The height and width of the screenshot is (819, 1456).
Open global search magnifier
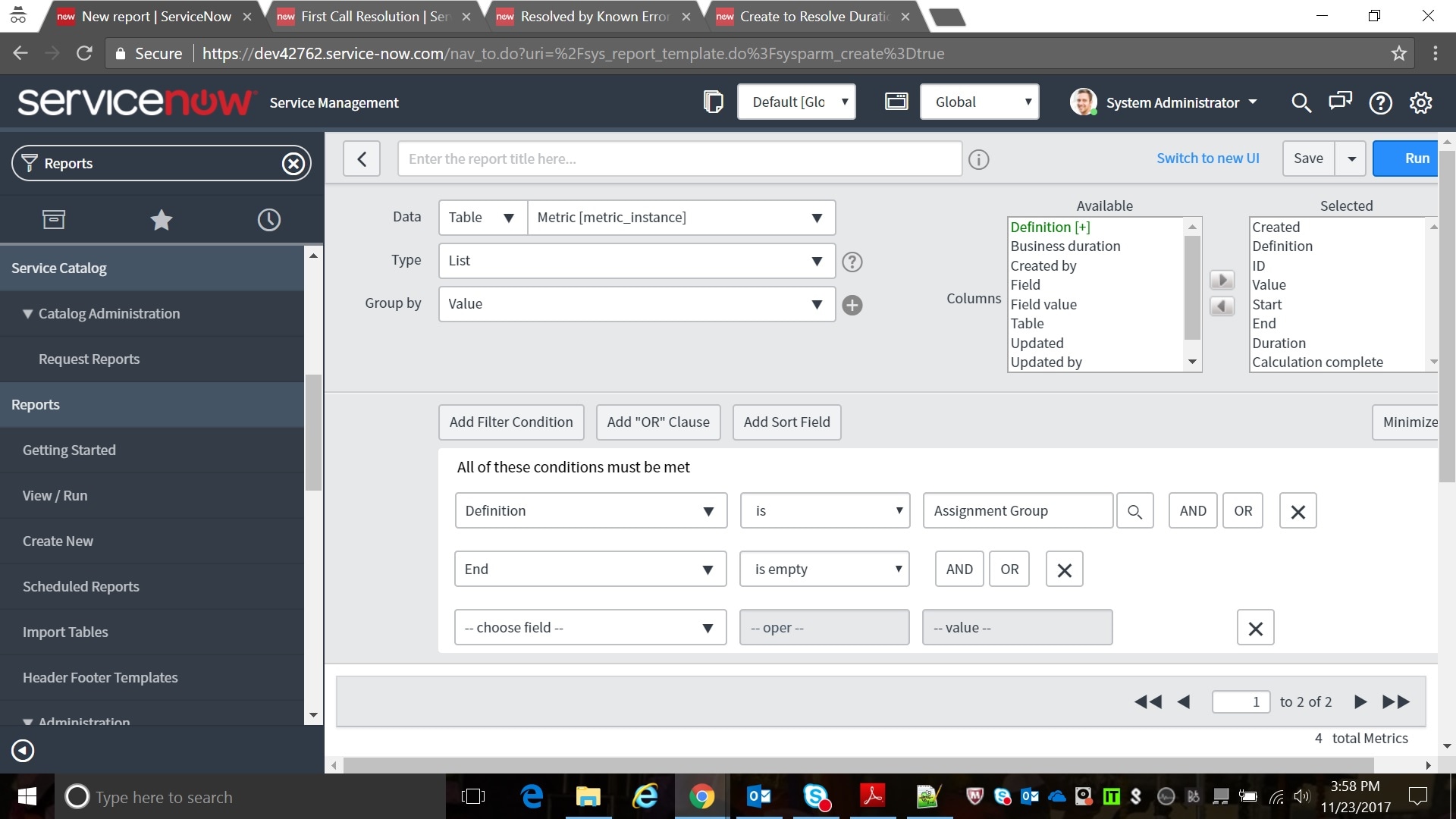tap(1301, 102)
